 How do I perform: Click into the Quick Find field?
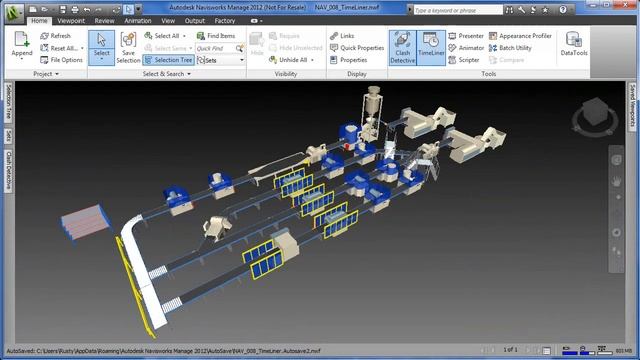tap(215, 49)
